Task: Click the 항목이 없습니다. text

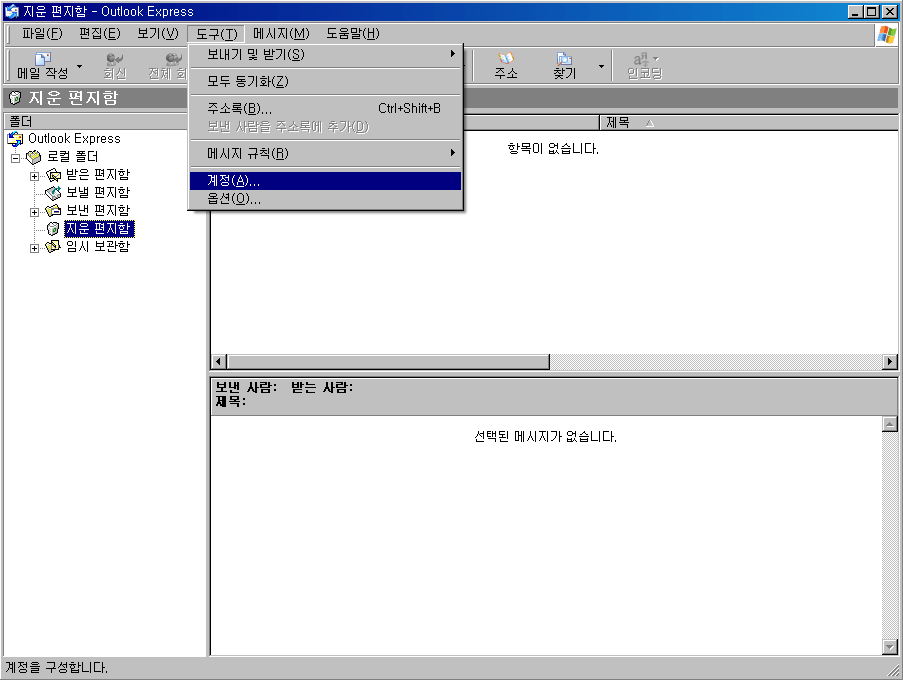Action: [553, 149]
